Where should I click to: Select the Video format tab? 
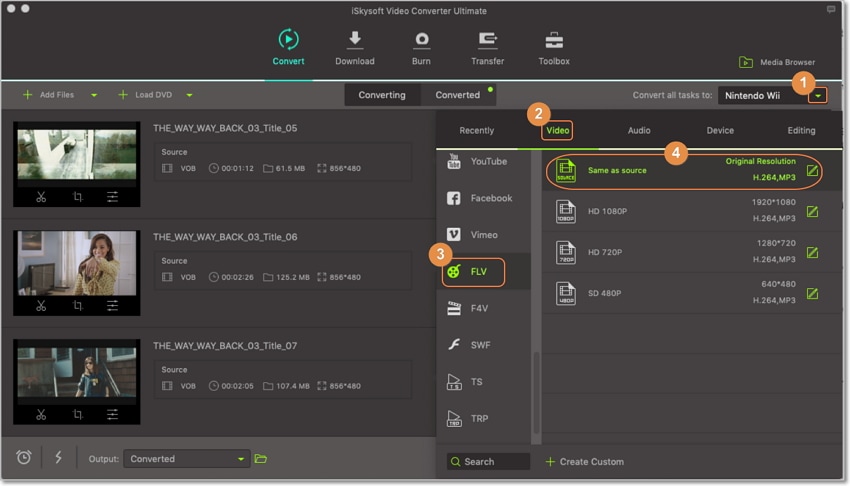[x=557, y=131]
